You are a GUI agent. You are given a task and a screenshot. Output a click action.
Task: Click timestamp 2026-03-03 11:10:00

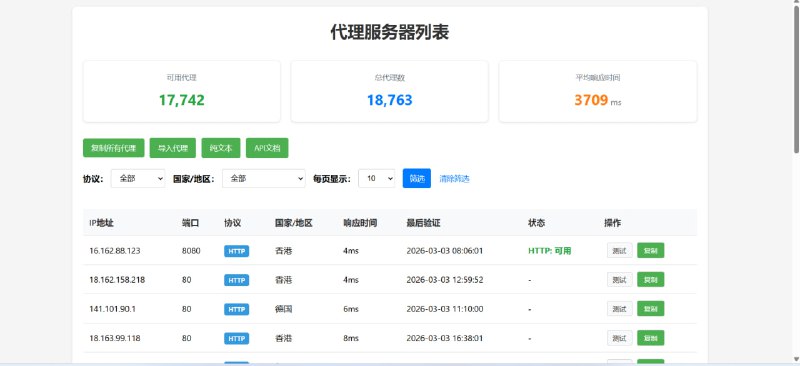click(x=445, y=309)
